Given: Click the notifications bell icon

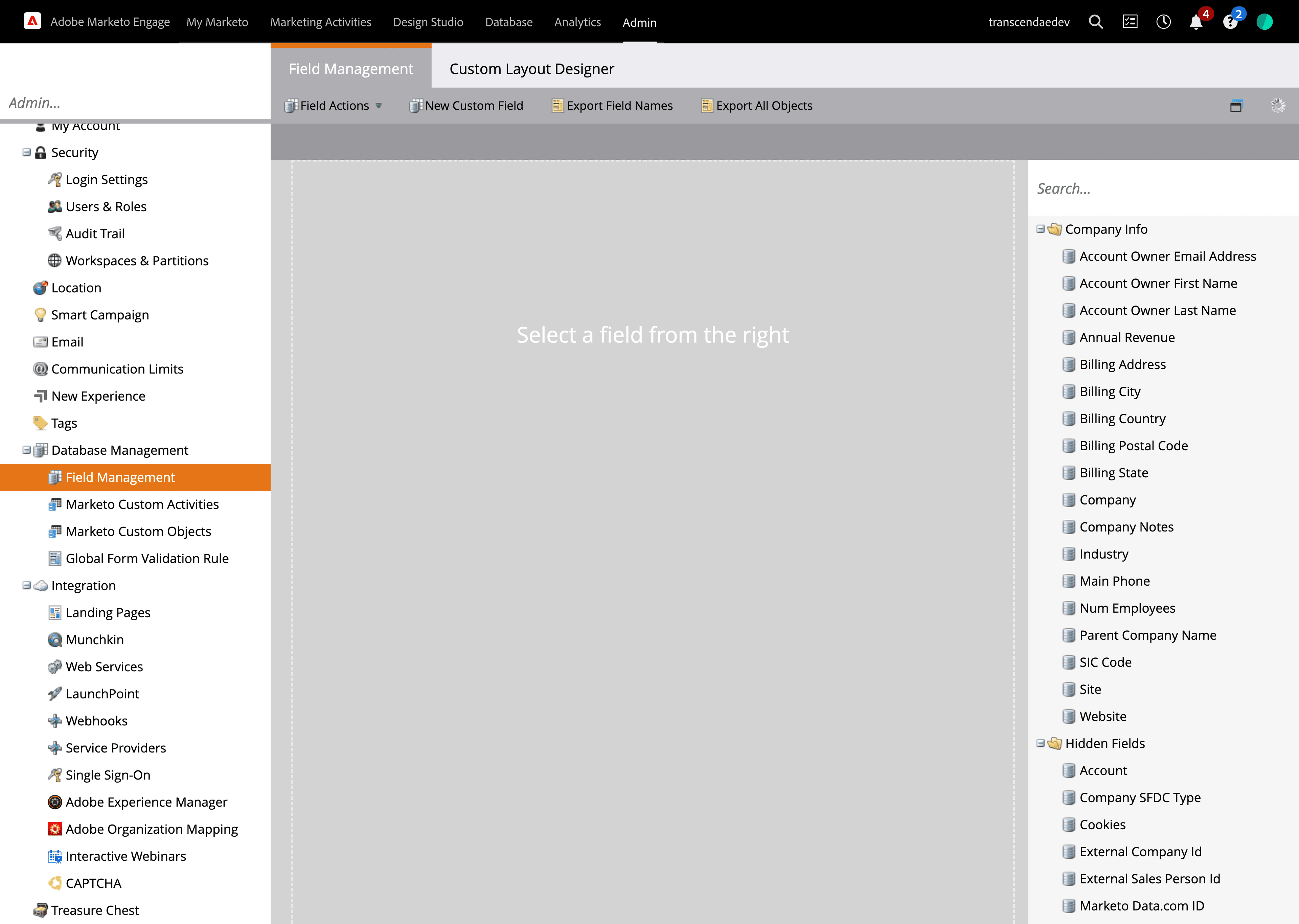Looking at the screenshot, I should click(x=1195, y=22).
